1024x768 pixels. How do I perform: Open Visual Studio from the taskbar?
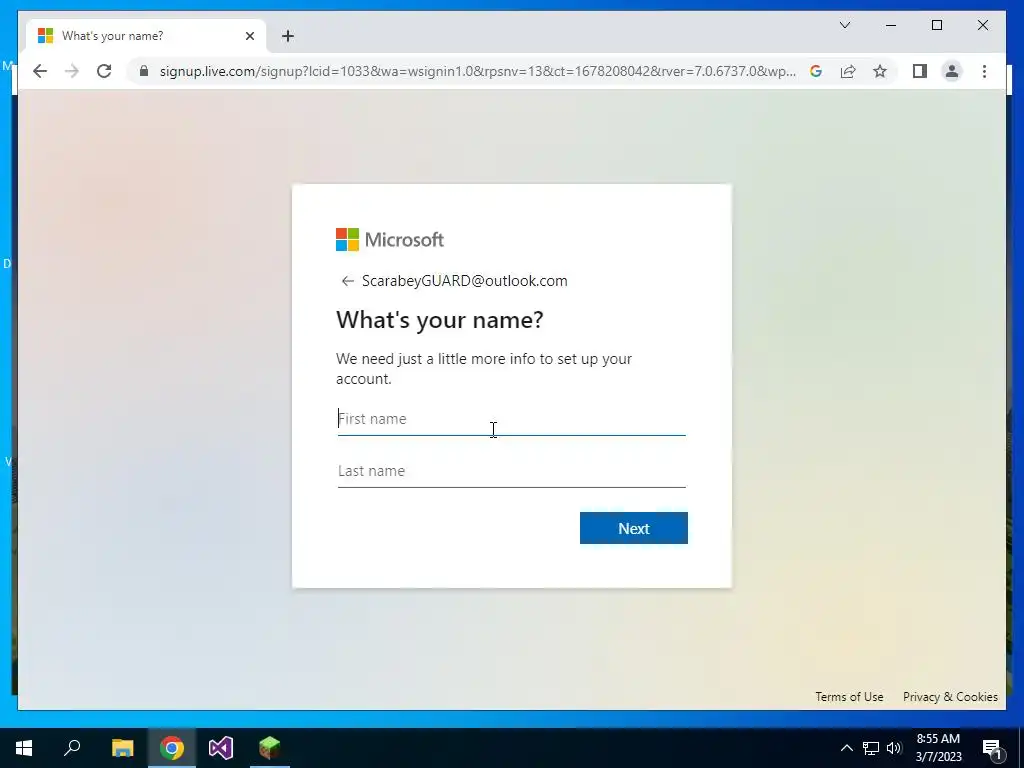(x=221, y=748)
